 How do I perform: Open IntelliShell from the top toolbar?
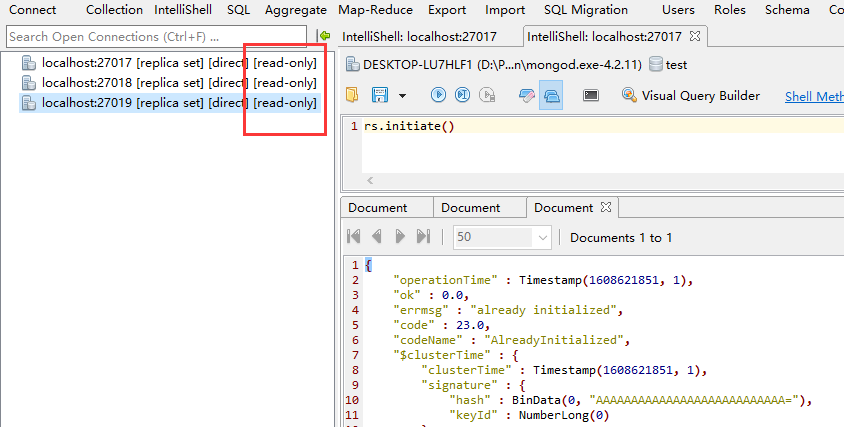point(183,10)
